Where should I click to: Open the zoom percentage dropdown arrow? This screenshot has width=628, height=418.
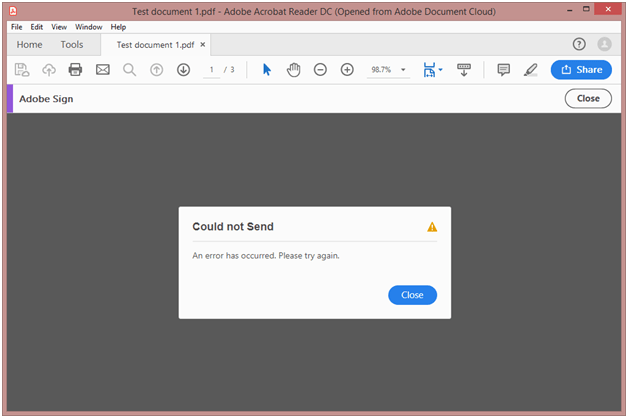(403, 70)
